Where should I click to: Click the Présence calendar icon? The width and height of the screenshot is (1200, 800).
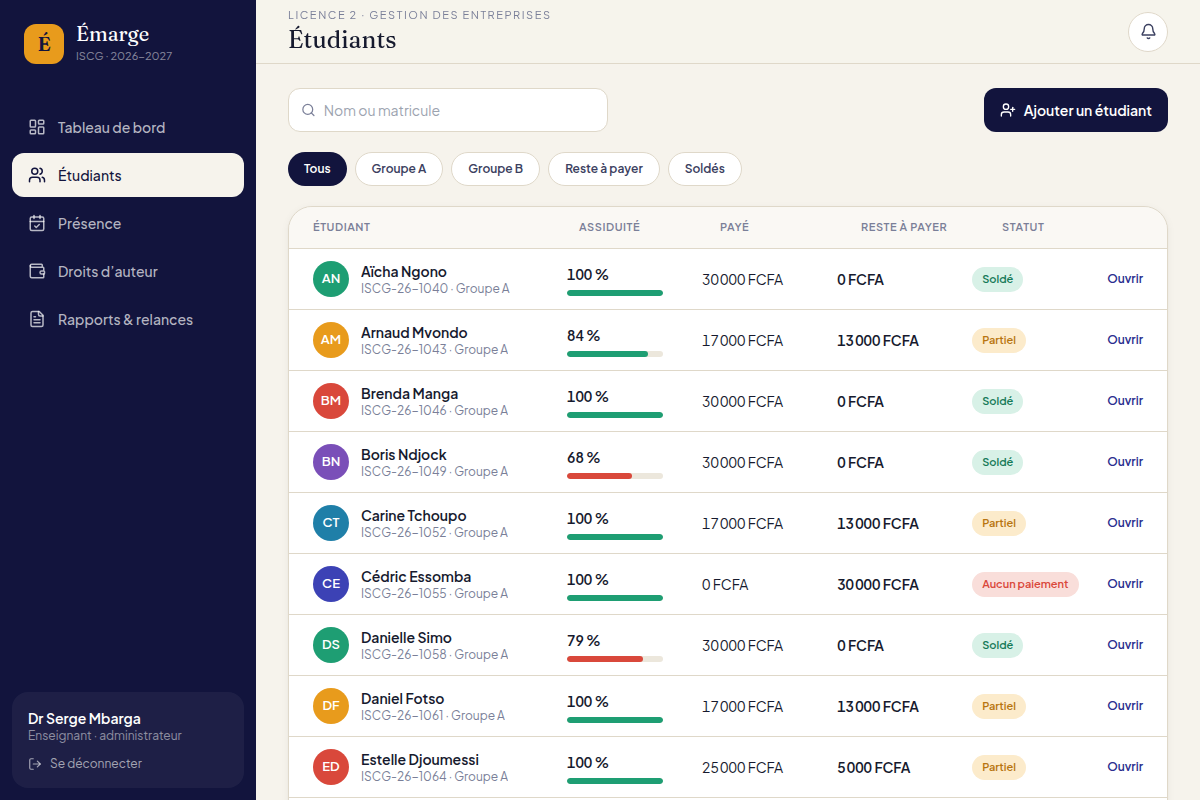coord(37,223)
